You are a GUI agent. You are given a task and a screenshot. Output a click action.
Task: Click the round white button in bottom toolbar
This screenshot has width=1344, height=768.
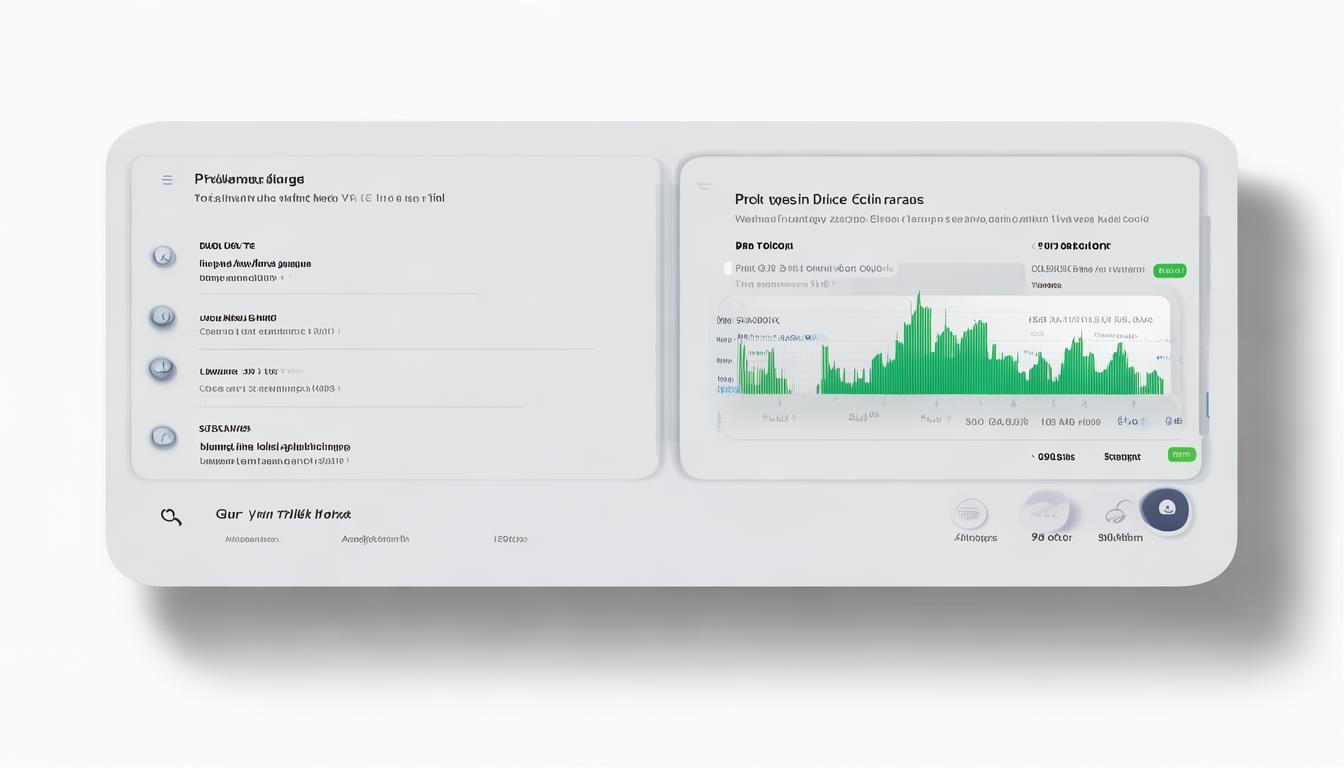tap(1047, 512)
